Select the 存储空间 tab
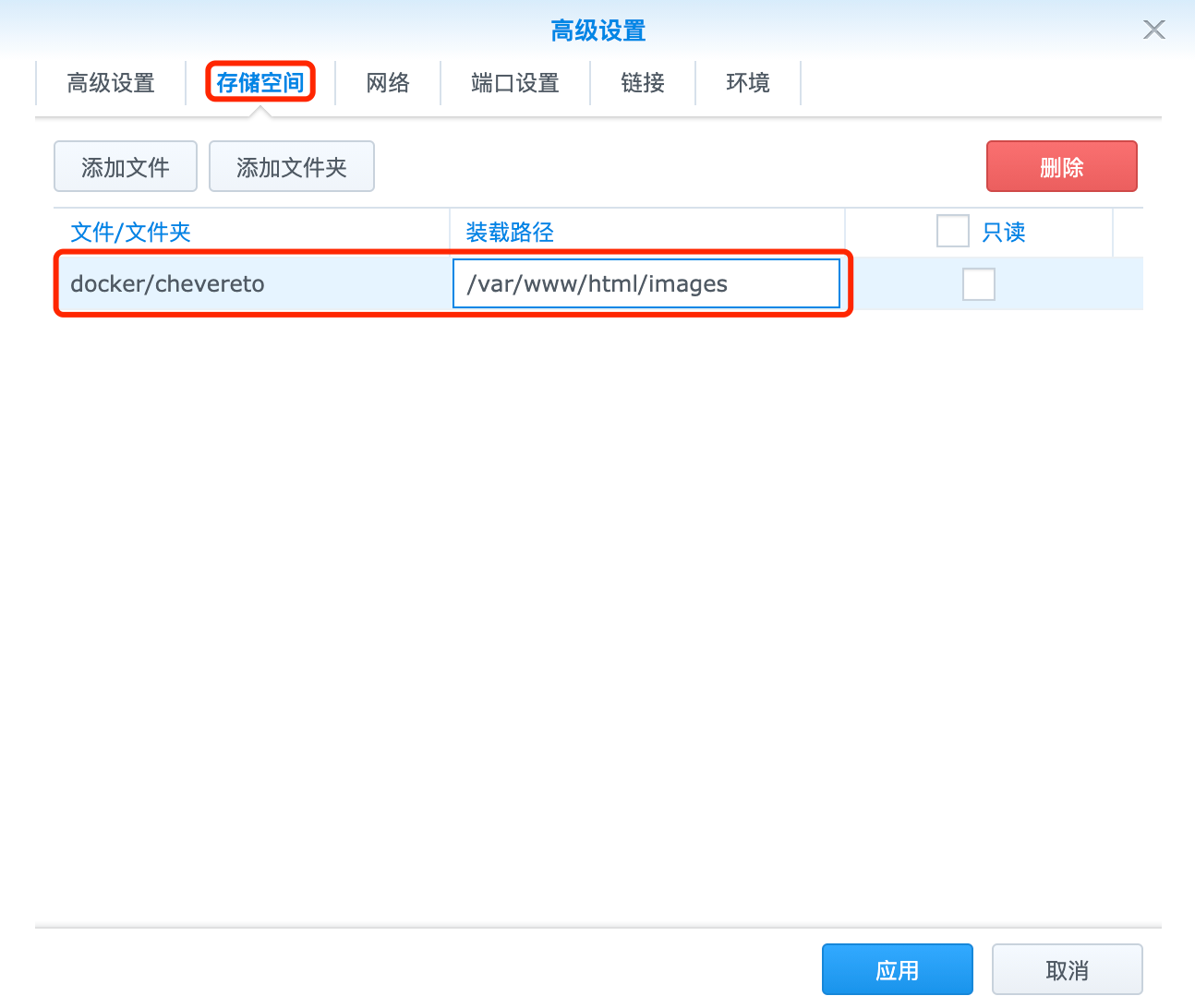 [260, 83]
